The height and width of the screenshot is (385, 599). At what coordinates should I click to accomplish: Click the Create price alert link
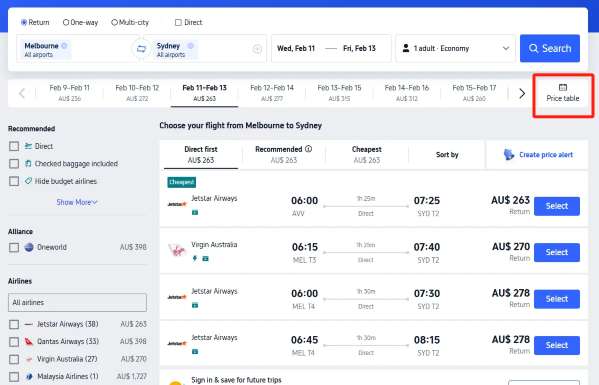546,155
